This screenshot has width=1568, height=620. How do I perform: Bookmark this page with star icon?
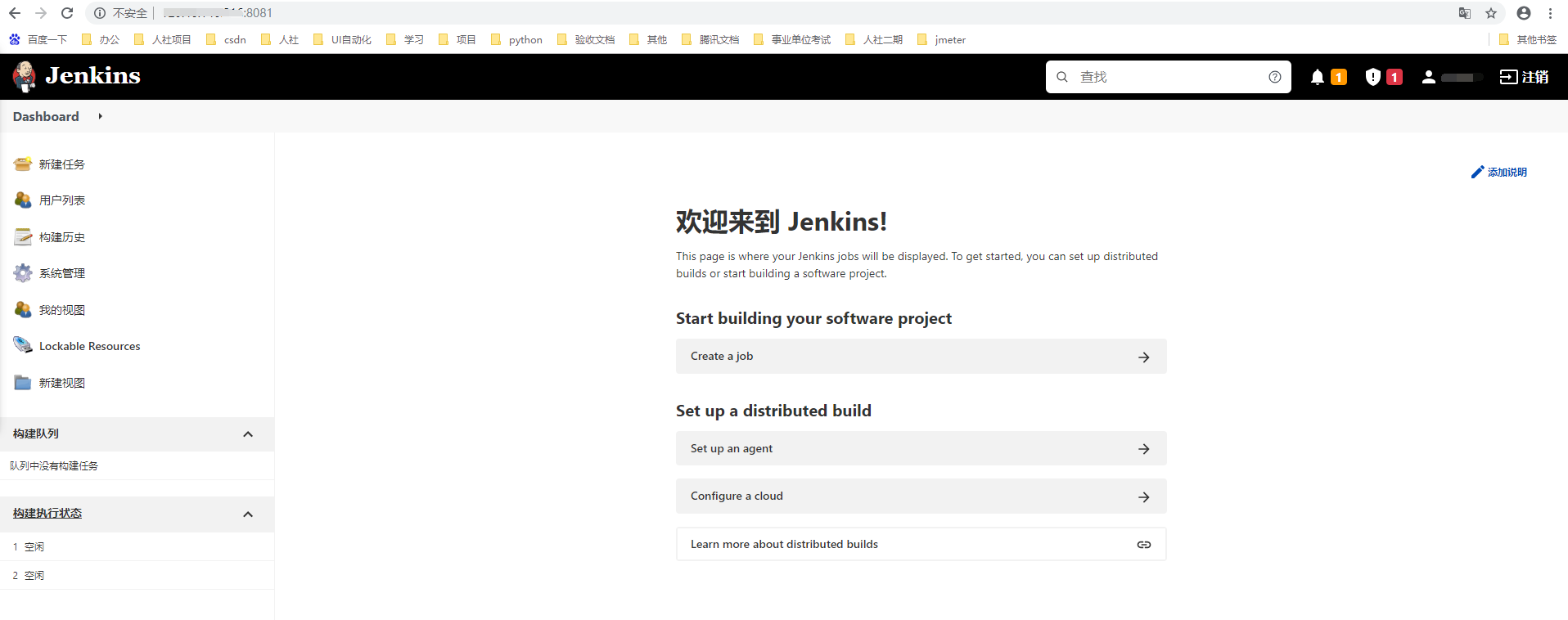click(x=1491, y=13)
